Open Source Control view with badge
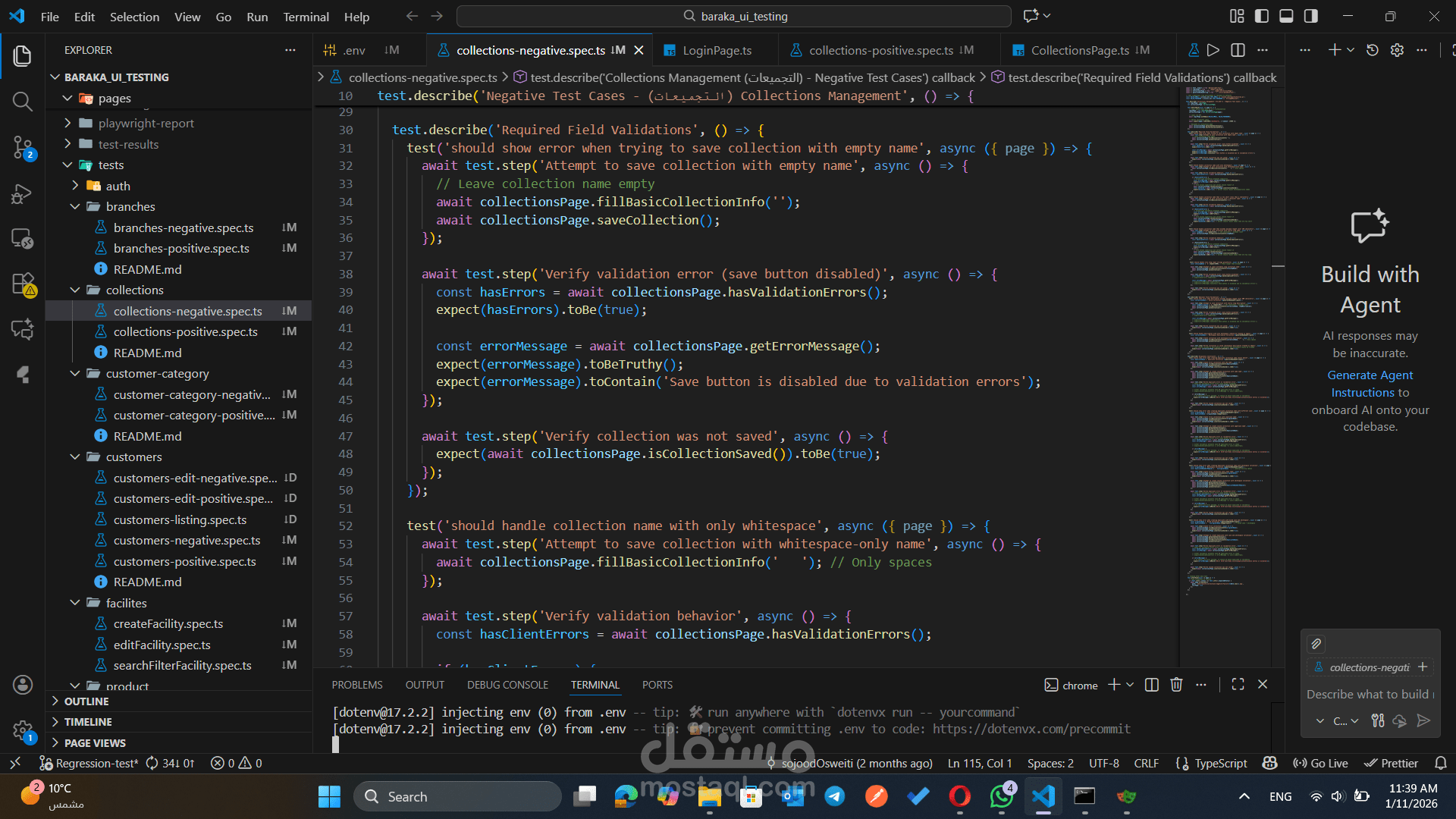Viewport: 1456px width, 819px height. coord(22,147)
